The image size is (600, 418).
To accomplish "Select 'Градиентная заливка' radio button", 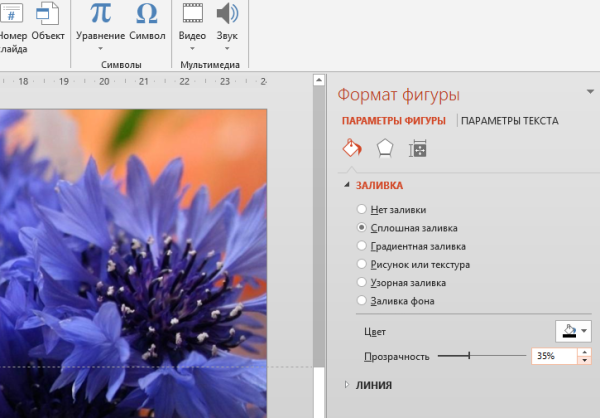I will (x=362, y=246).
